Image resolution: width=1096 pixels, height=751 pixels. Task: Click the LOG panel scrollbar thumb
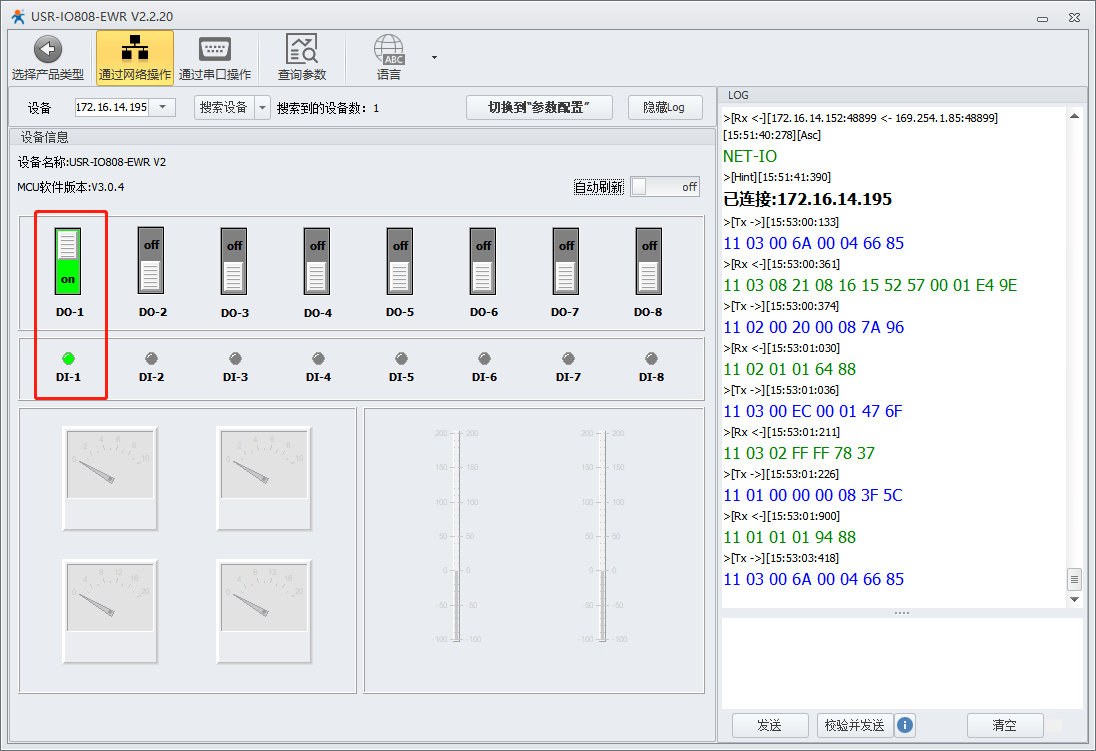tap(1074, 579)
